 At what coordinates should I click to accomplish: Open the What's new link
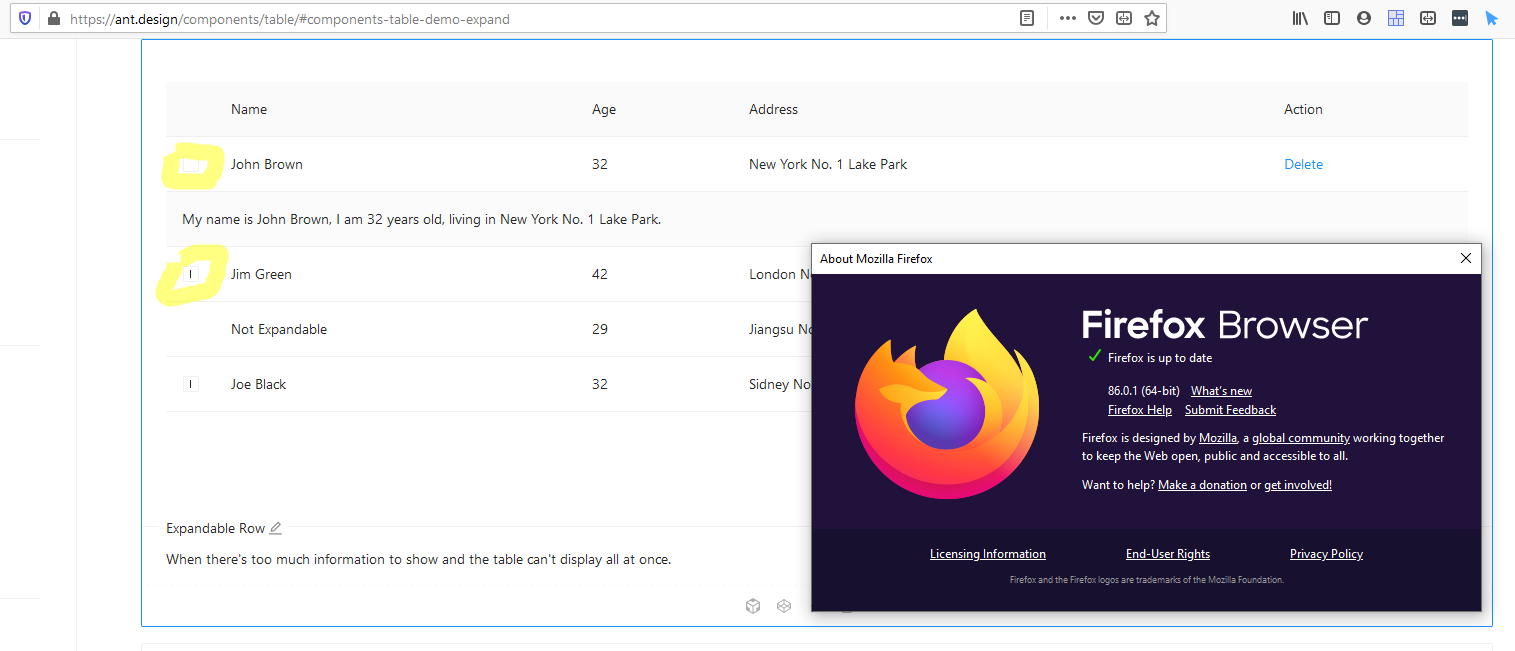1221,391
